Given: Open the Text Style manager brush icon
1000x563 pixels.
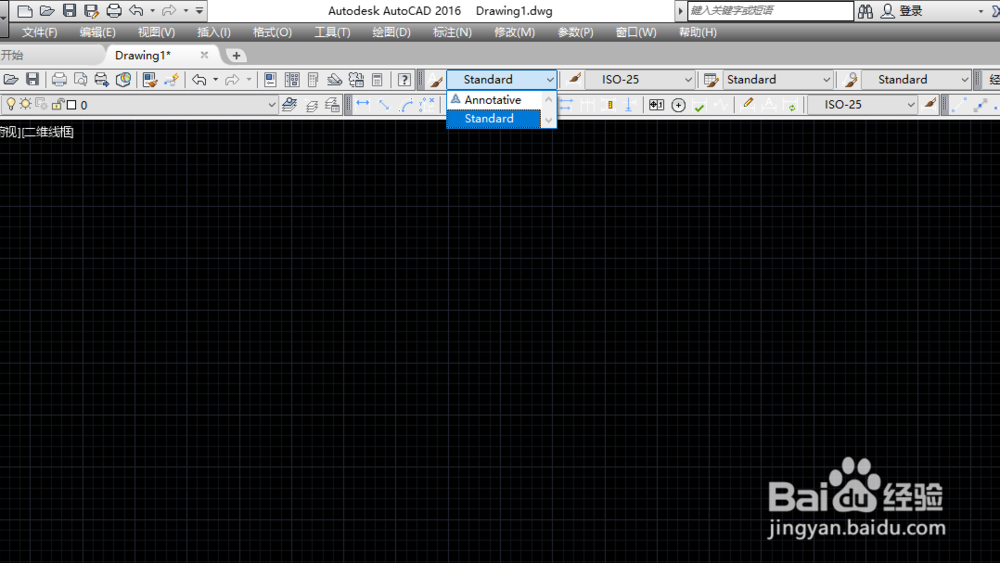Looking at the screenshot, I should click(x=436, y=80).
